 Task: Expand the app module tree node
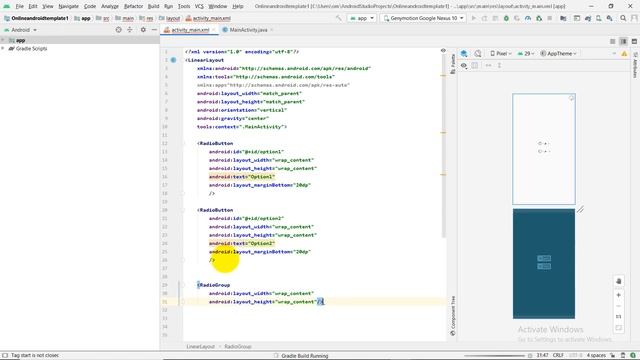coord(3,40)
